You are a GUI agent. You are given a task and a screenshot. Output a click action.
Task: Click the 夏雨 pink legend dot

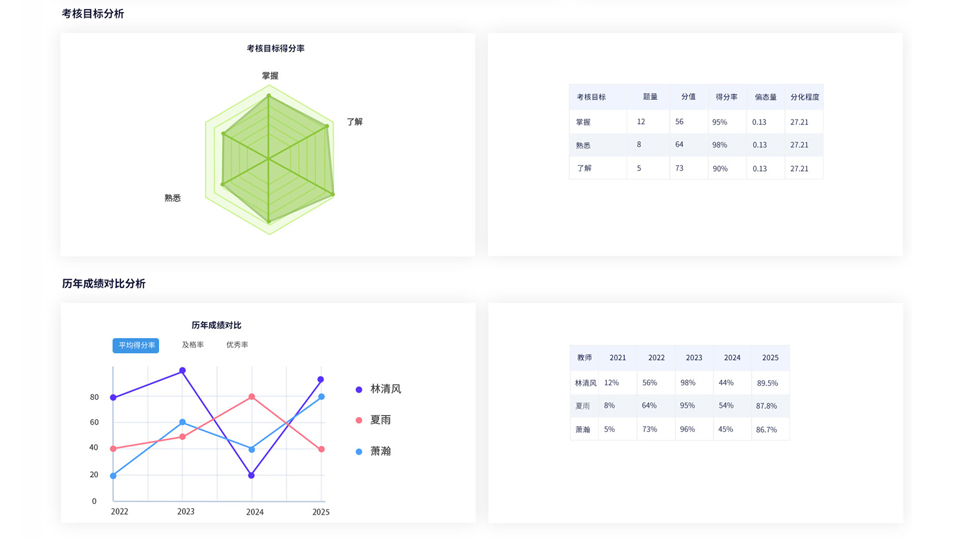pyautogui.click(x=359, y=420)
